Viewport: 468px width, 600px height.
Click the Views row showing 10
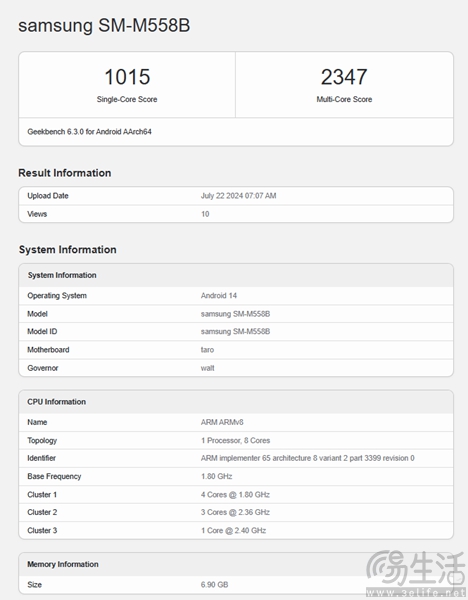(236, 214)
